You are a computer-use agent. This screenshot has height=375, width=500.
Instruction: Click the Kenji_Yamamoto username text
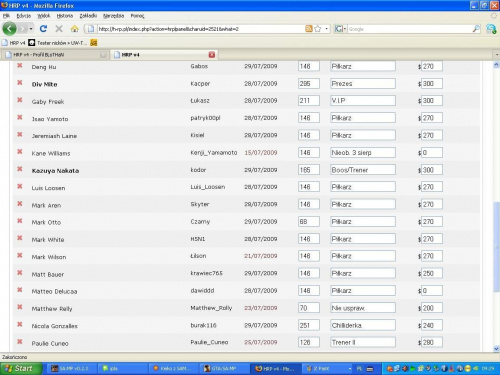(x=214, y=153)
